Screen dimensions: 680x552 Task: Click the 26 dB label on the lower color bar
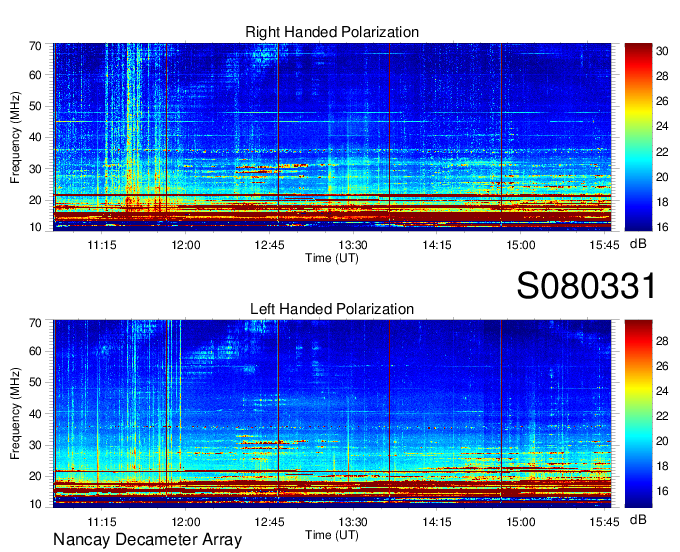pyautogui.click(x=662, y=366)
